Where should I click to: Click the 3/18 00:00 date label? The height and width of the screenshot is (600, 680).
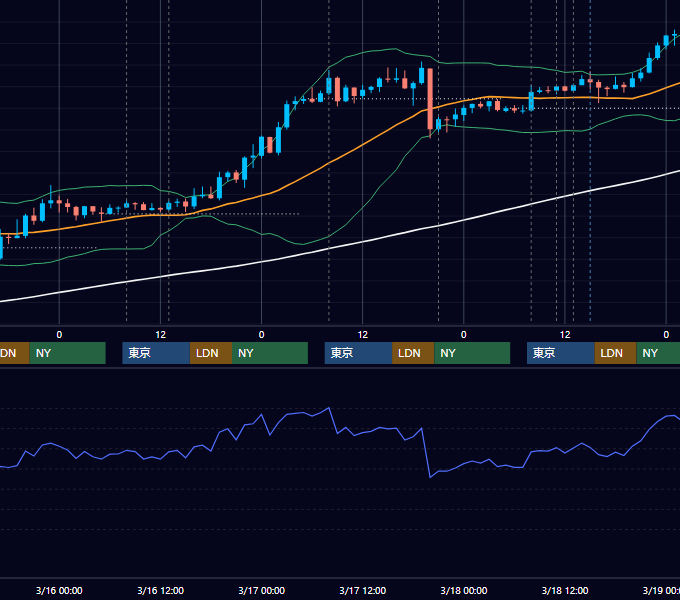(x=464, y=590)
